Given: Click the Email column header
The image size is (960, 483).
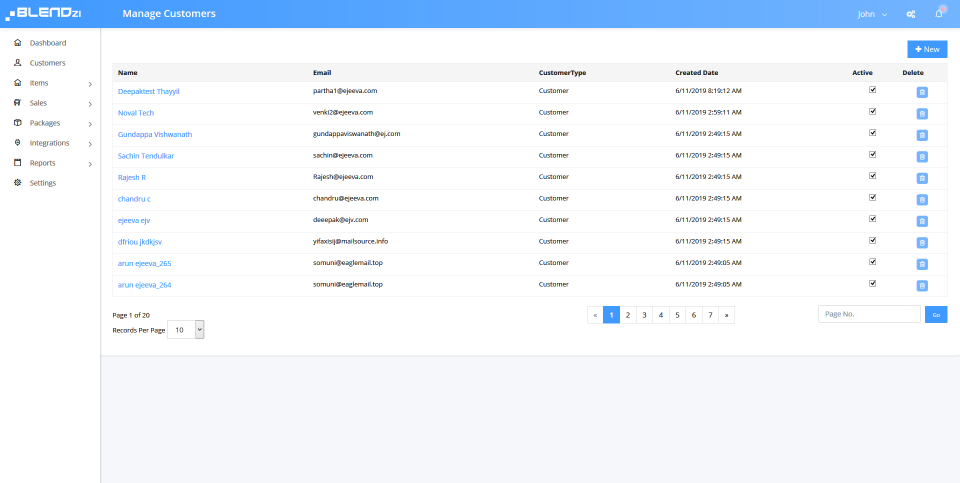Looking at the screenshot, I should 322,72.
